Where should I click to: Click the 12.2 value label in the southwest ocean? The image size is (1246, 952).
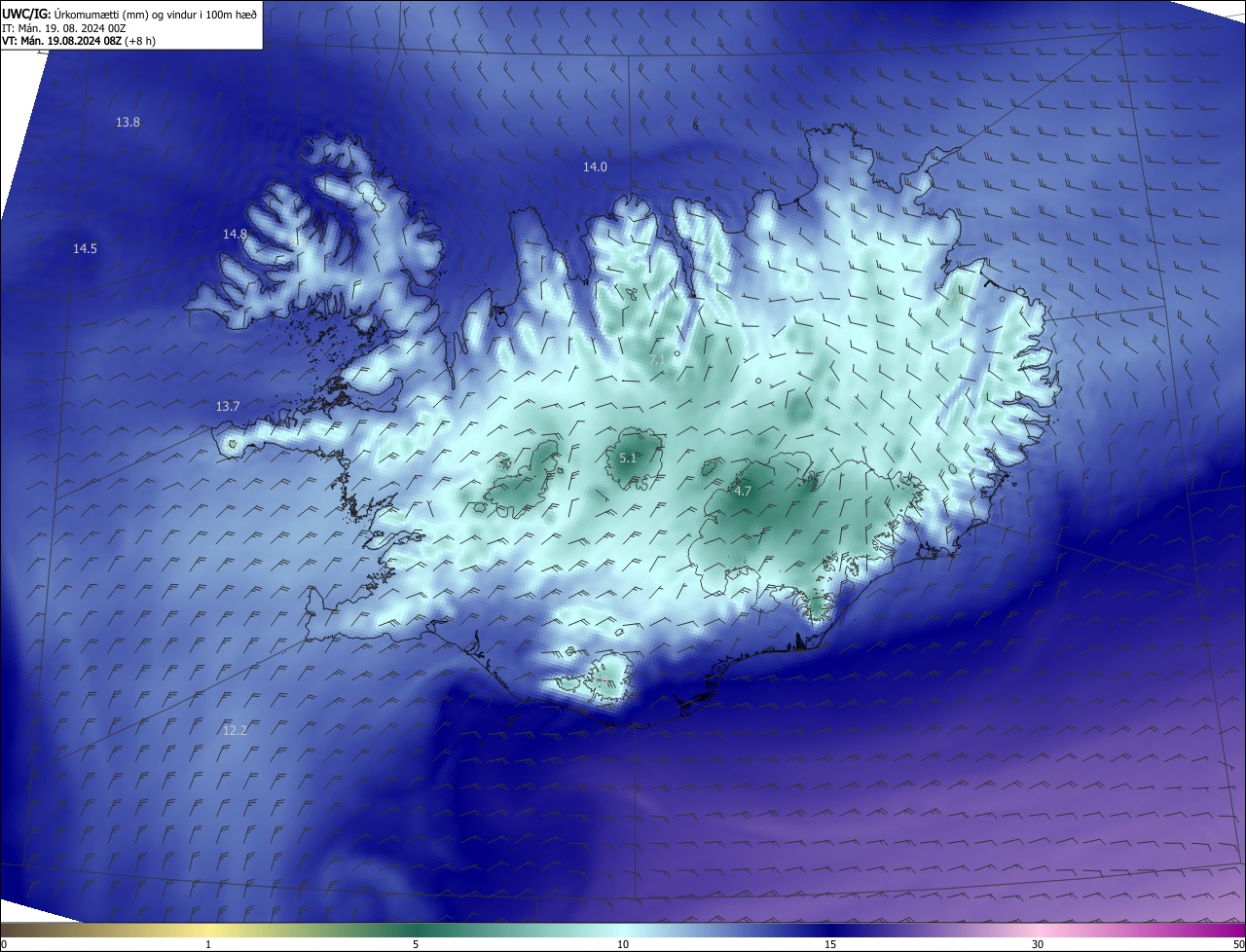pyautogui.click(x=235, y=731)
